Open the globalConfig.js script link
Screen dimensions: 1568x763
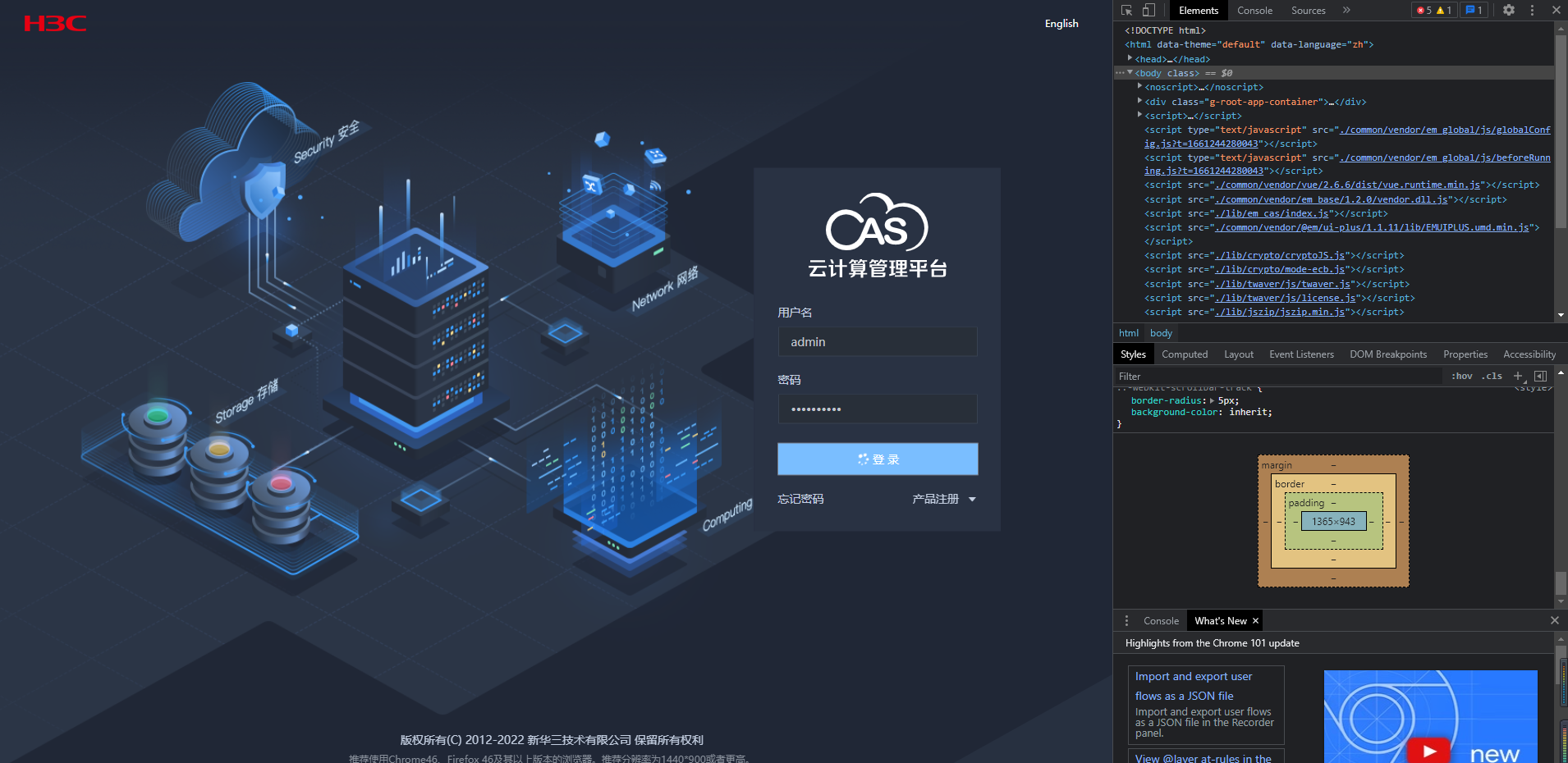coord(1347,137)
